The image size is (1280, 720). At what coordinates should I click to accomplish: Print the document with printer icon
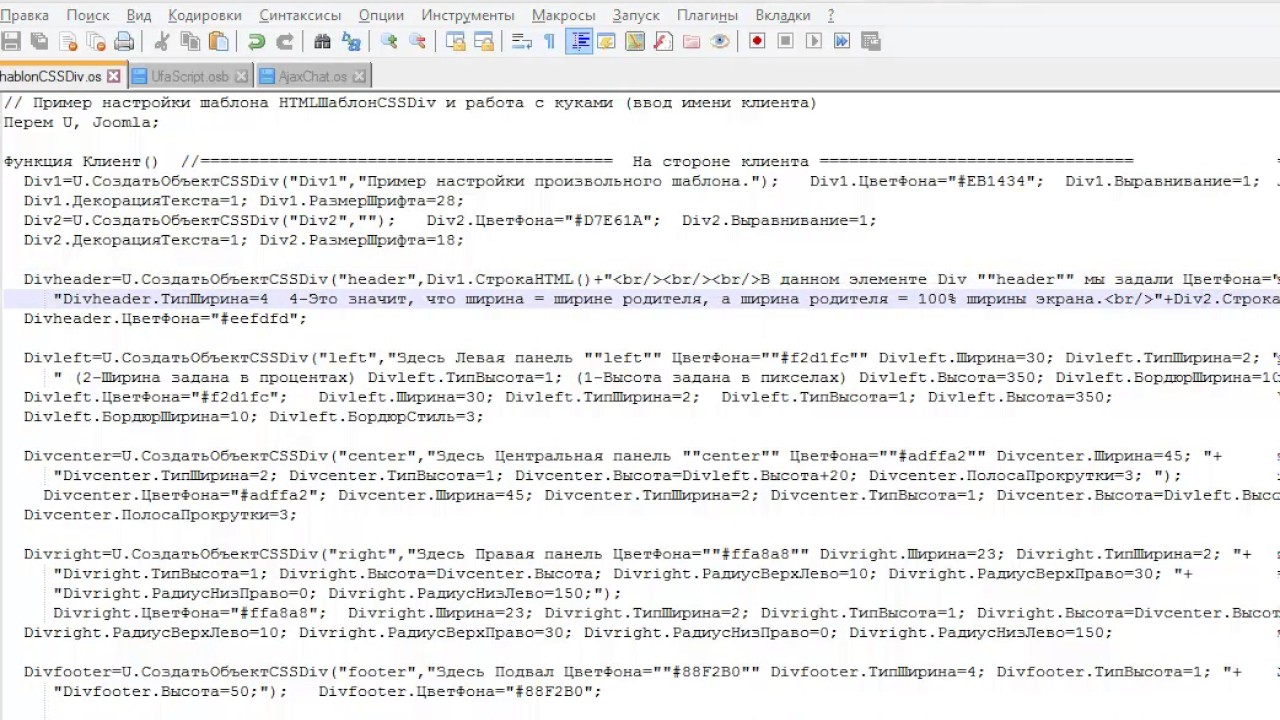124,41
